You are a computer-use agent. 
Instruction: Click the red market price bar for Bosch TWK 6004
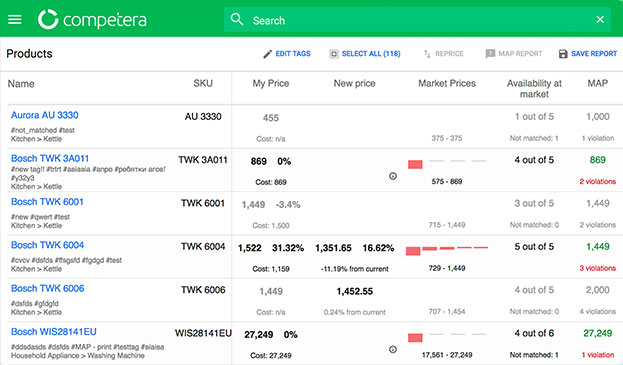[413, 251]
